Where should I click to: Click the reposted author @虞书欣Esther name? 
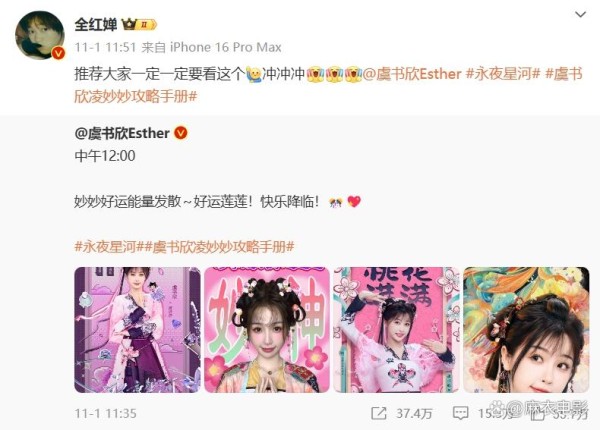coord(122,133)
